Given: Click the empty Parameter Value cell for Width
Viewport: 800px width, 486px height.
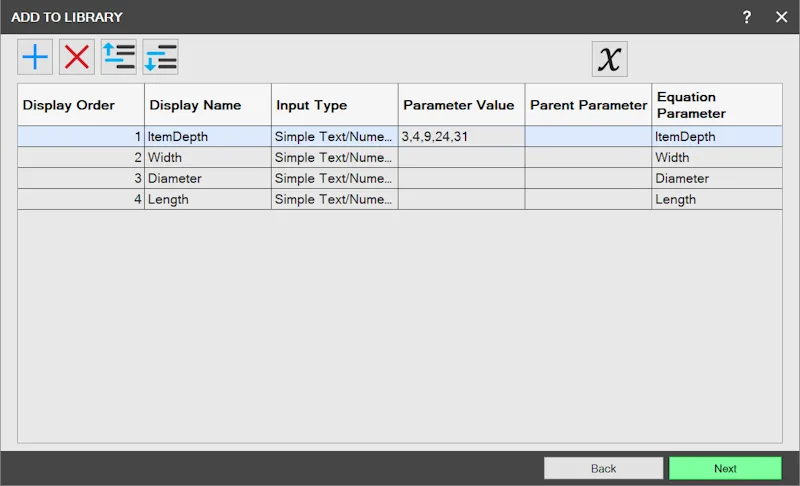Looking at the screenshot, I should point(462,158).
